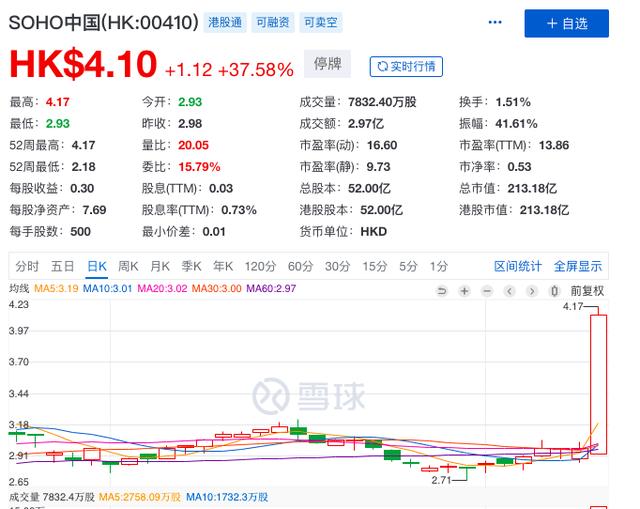Switch to the 五日 chart tab
640x509 pixels.
coord(62,267)
